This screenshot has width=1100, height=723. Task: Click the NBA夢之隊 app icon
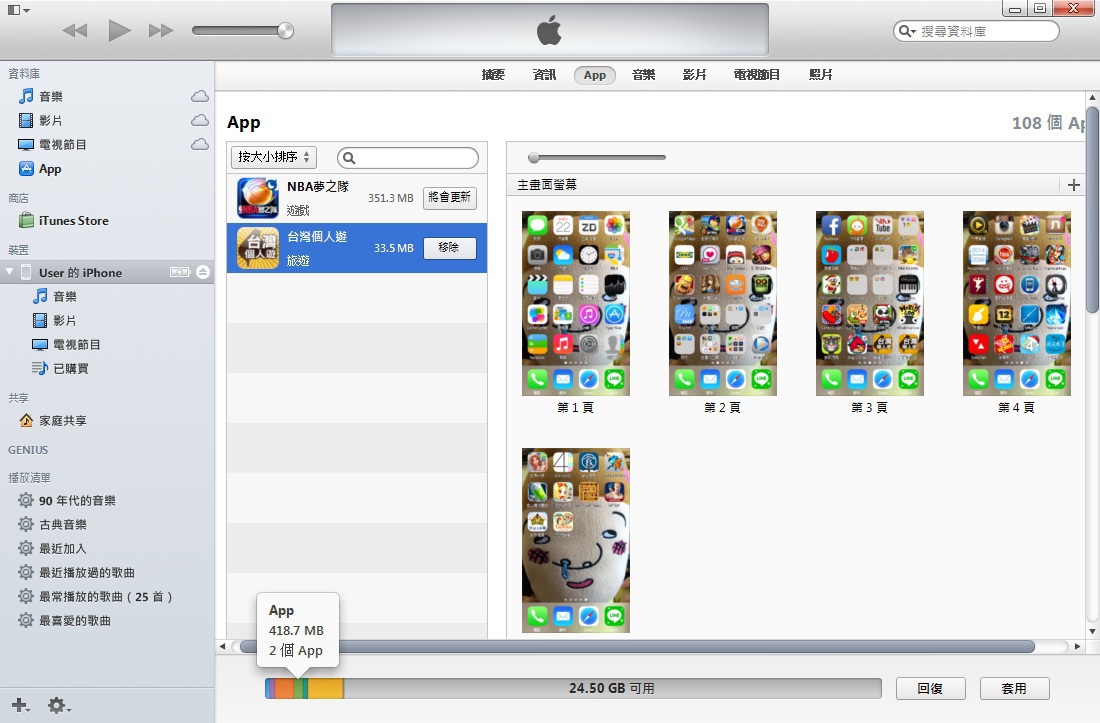(257, 198)
